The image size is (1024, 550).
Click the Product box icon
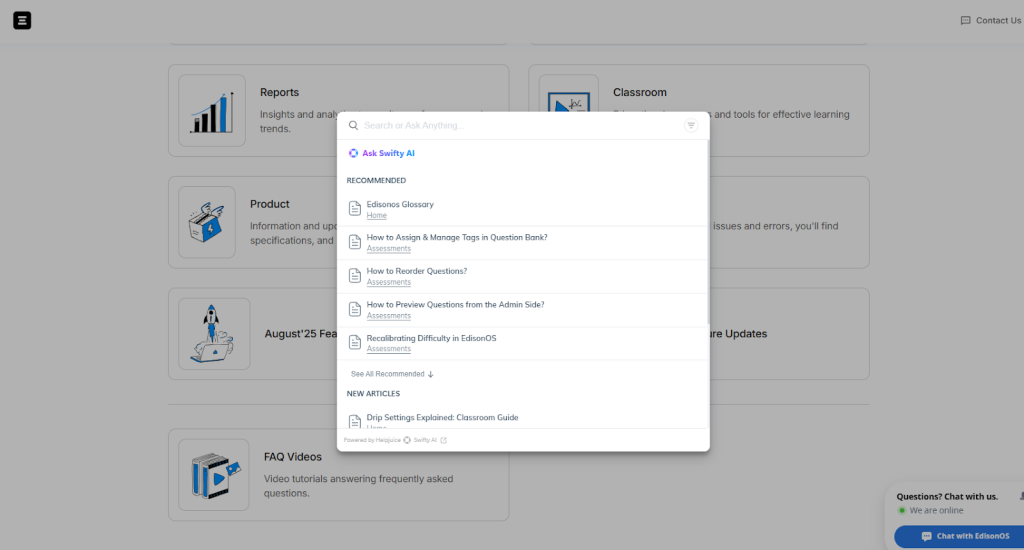tap(206, 222)
